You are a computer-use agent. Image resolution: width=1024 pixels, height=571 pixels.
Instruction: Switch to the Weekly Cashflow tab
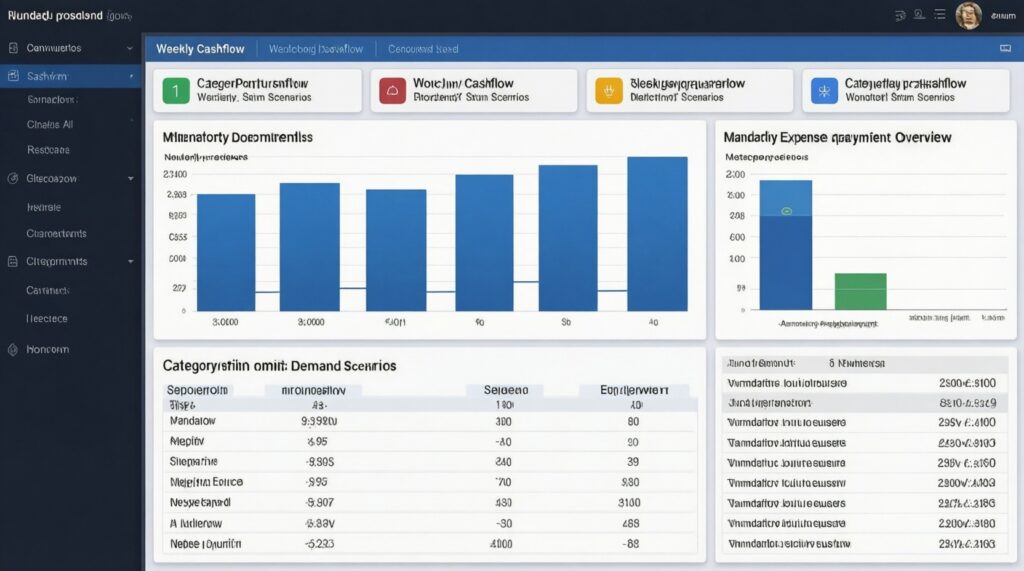coord(201,49)
